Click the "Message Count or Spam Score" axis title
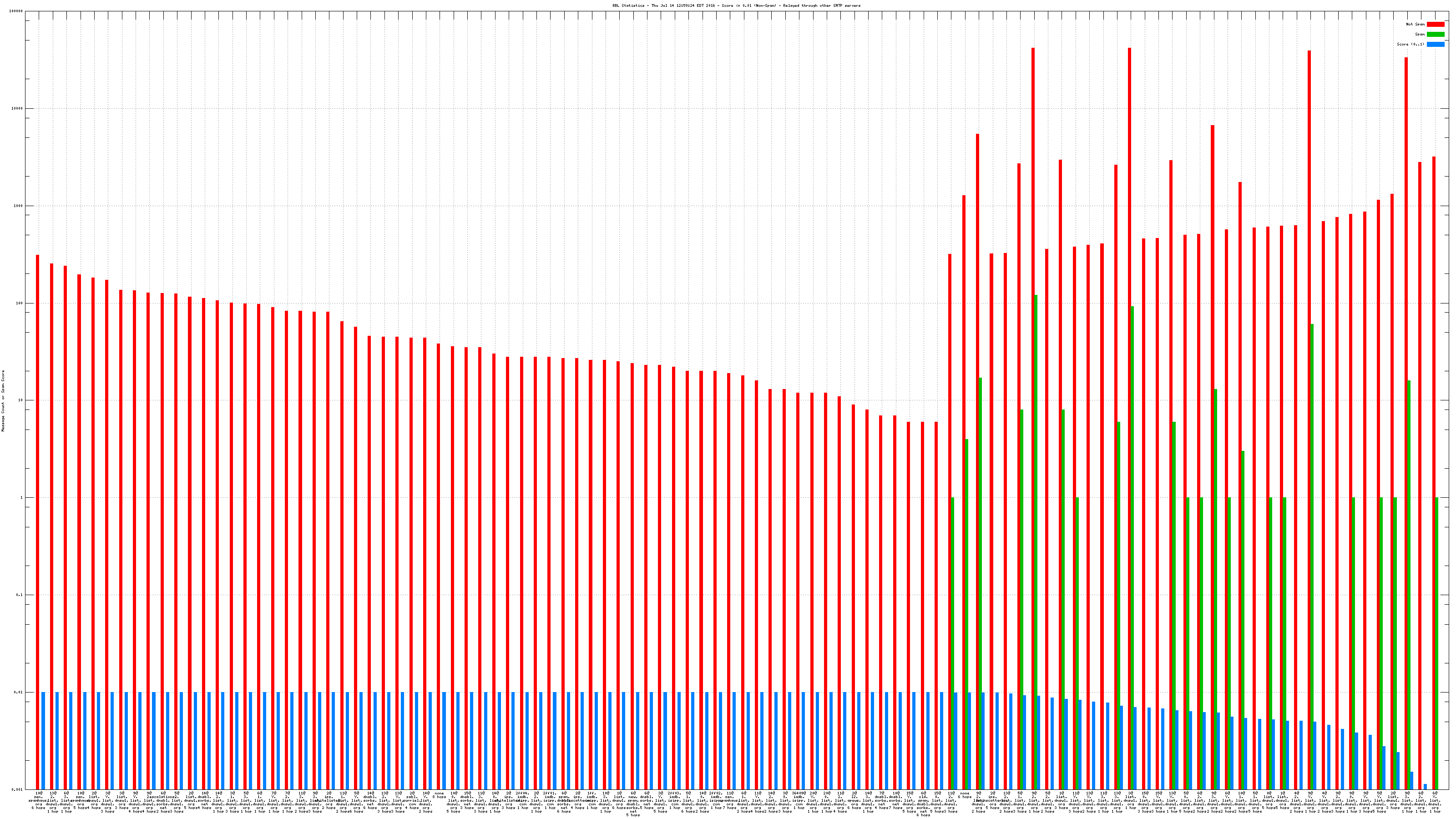Viewport: 1456px width, 819px height. (x=3, y=401)
